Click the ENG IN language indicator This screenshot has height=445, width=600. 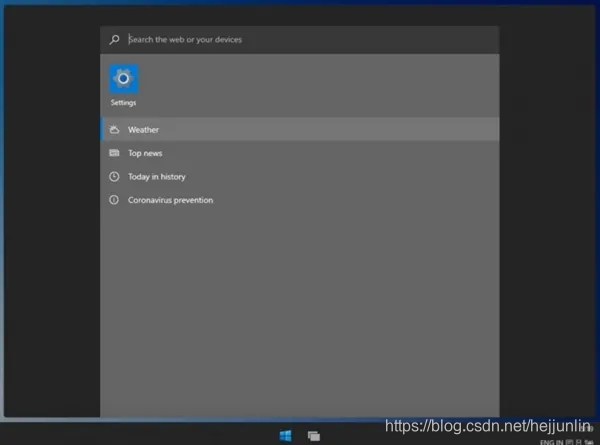551,442
